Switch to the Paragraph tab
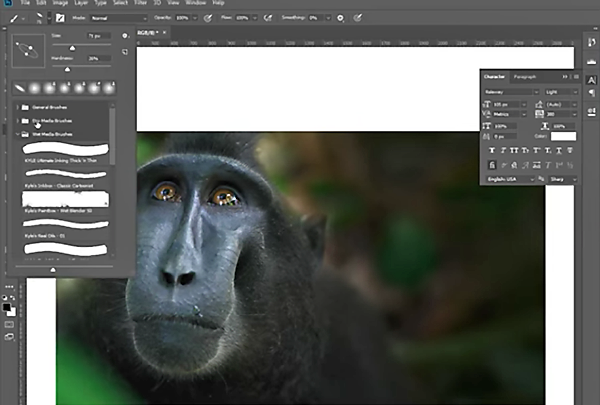 coord(525,77)
